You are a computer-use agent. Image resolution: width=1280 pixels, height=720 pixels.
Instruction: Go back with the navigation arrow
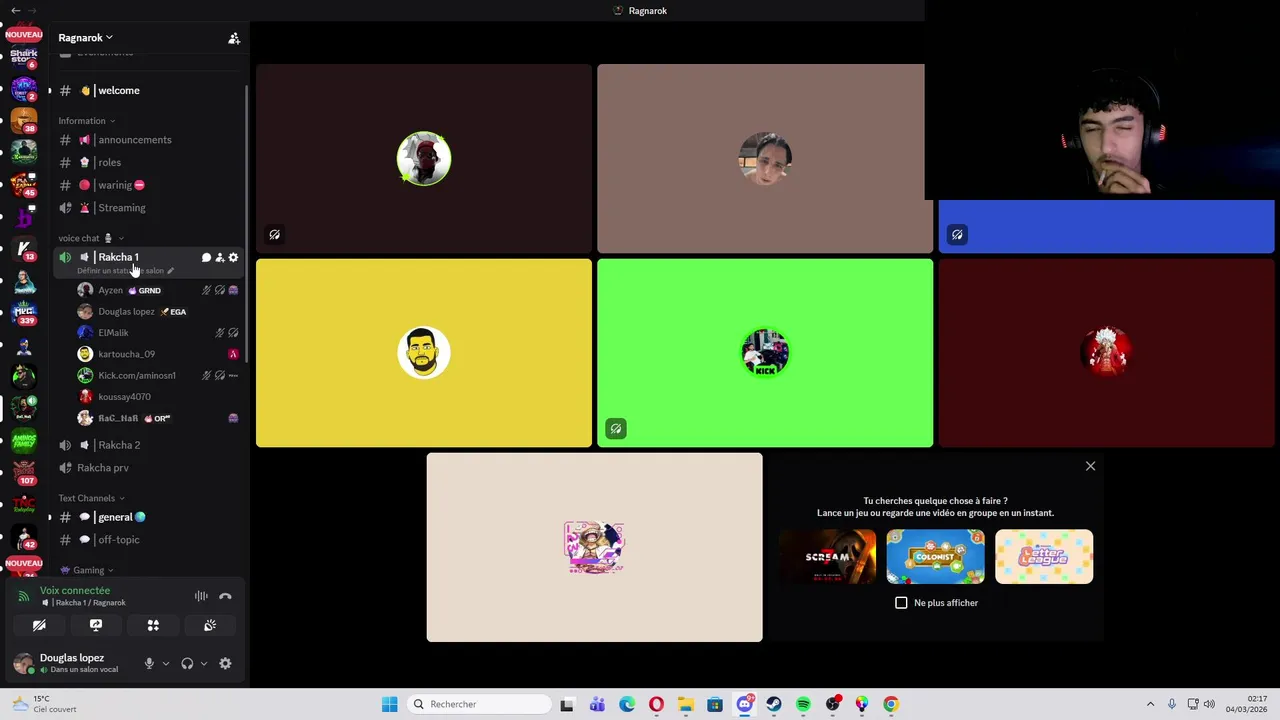(15, 10)
